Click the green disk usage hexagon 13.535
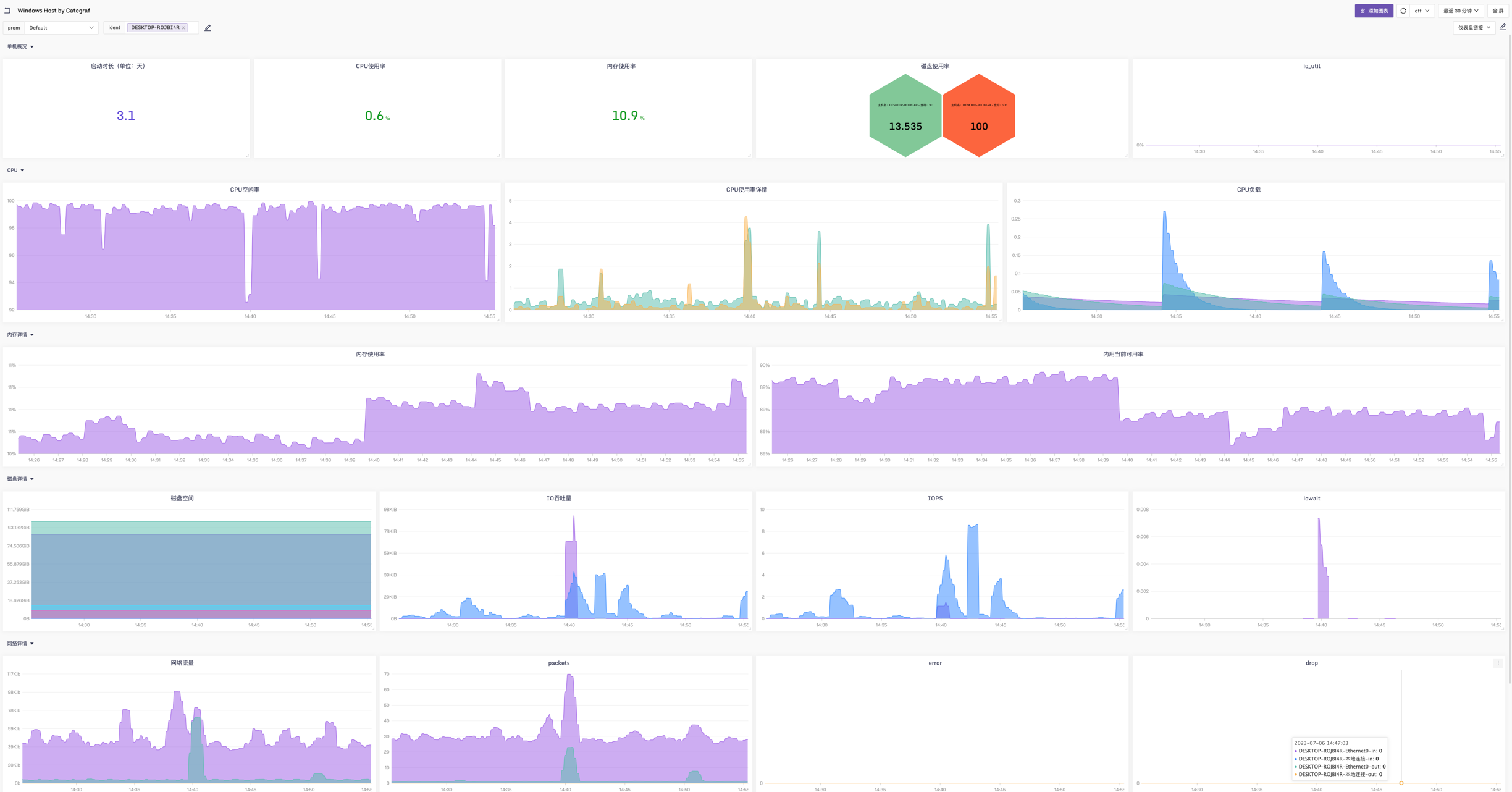The image size is (1512, 792). tap(905, 116)
